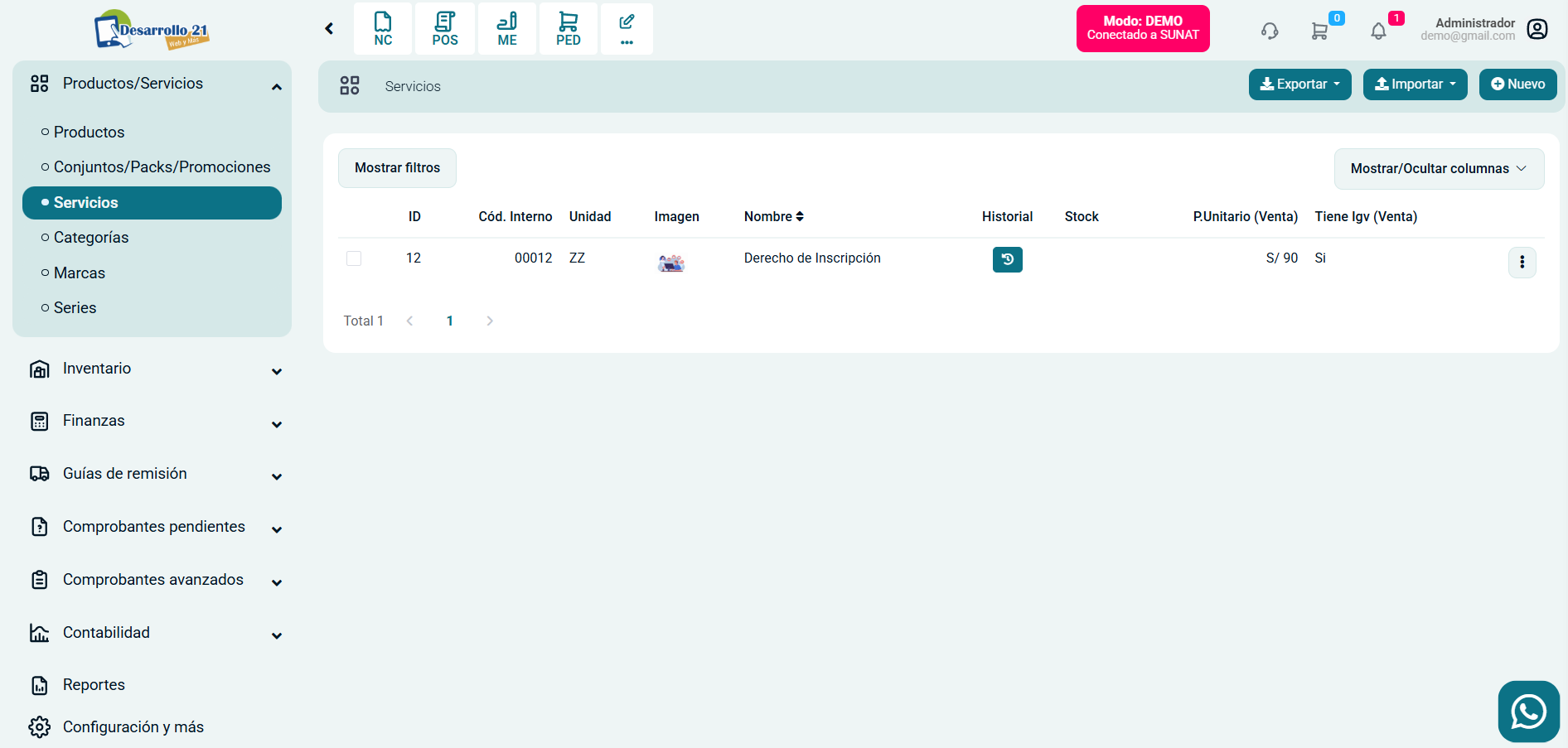Viewport: 1568px width, 748px height.
Task: Click the Mostrar filtros button
Action: [397, 168]
